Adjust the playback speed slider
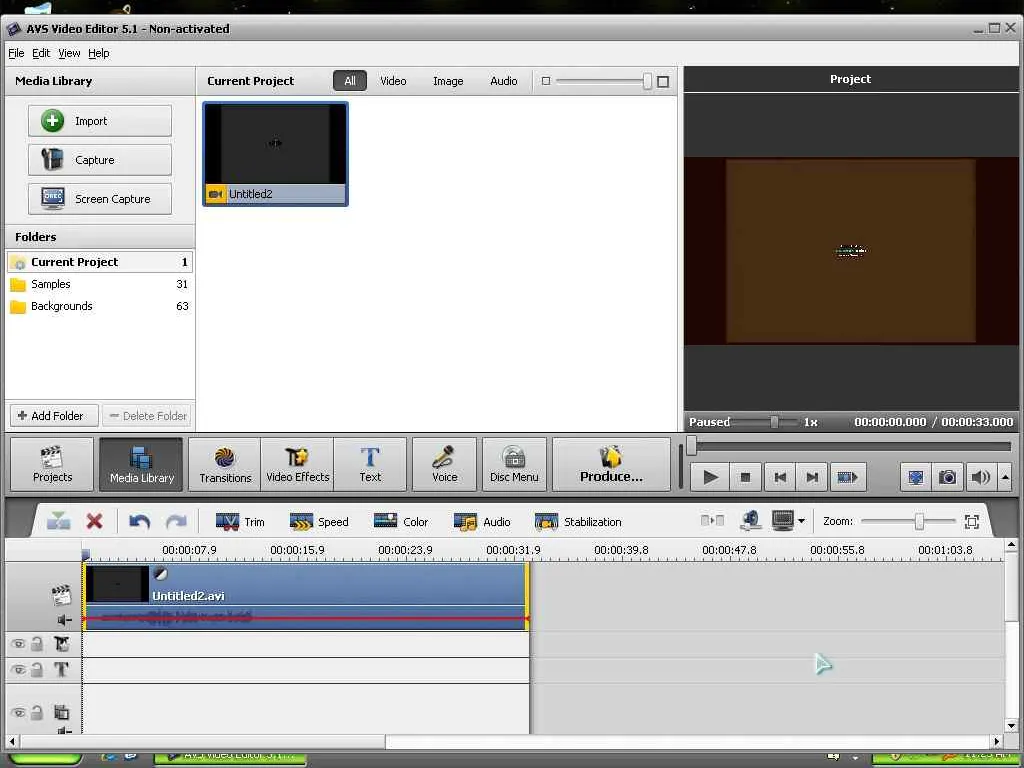This screenshot has width=1024, height=768. pyautogui.click(x=774, y=422)
